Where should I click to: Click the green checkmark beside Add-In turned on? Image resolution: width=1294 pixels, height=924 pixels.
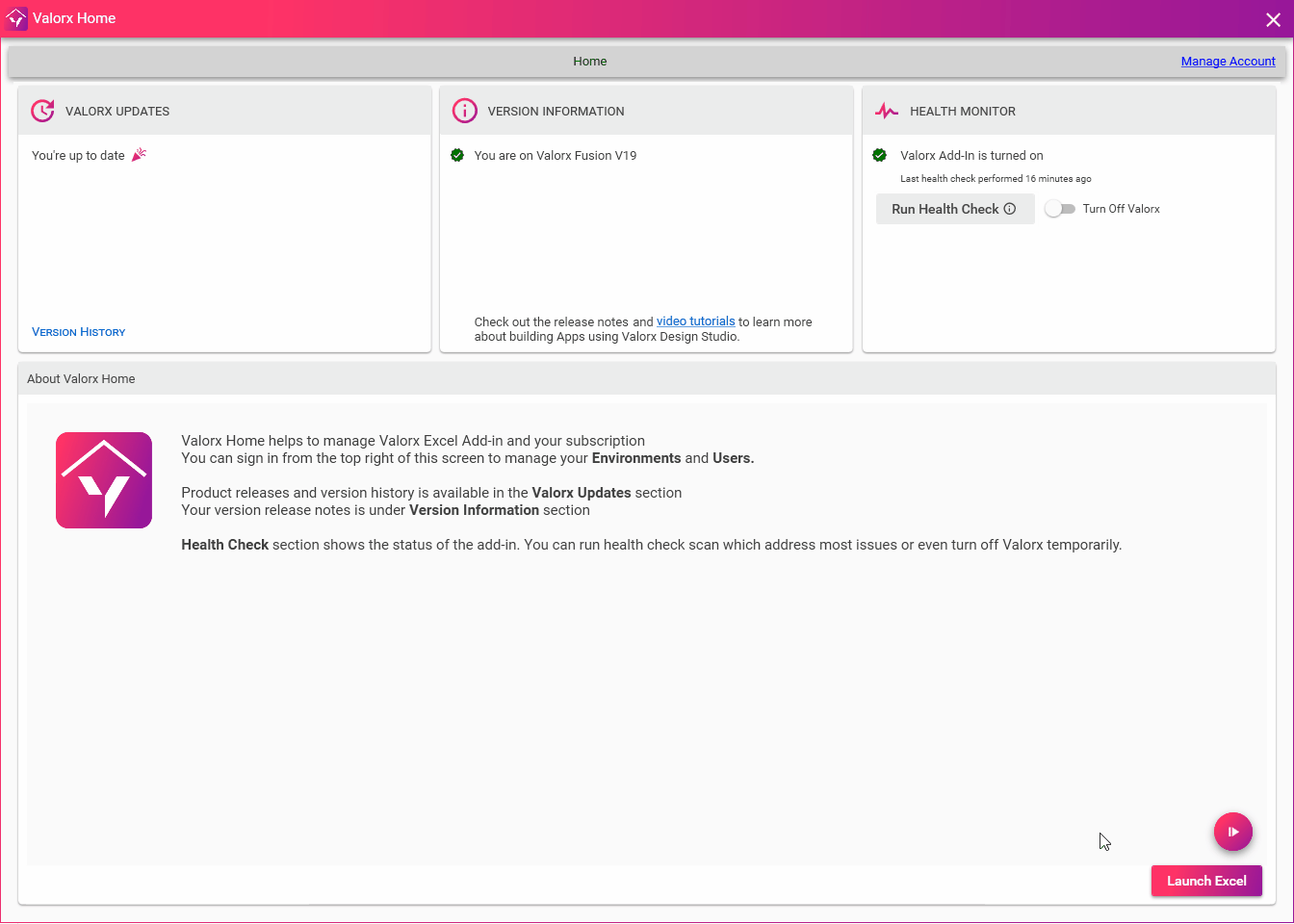(x=879, y=155)
